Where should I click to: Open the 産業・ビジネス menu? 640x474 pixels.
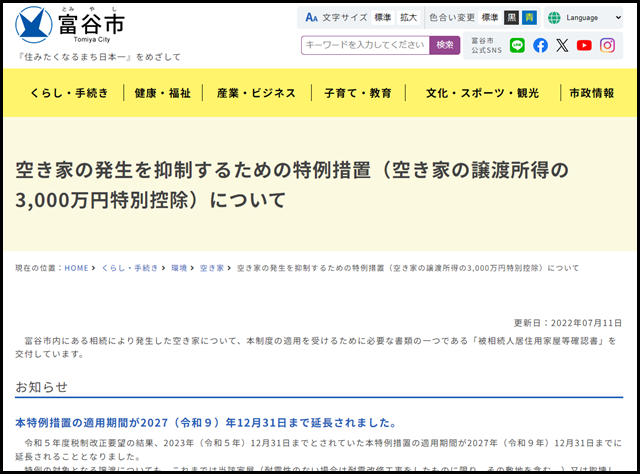click(x=256, y=93)
